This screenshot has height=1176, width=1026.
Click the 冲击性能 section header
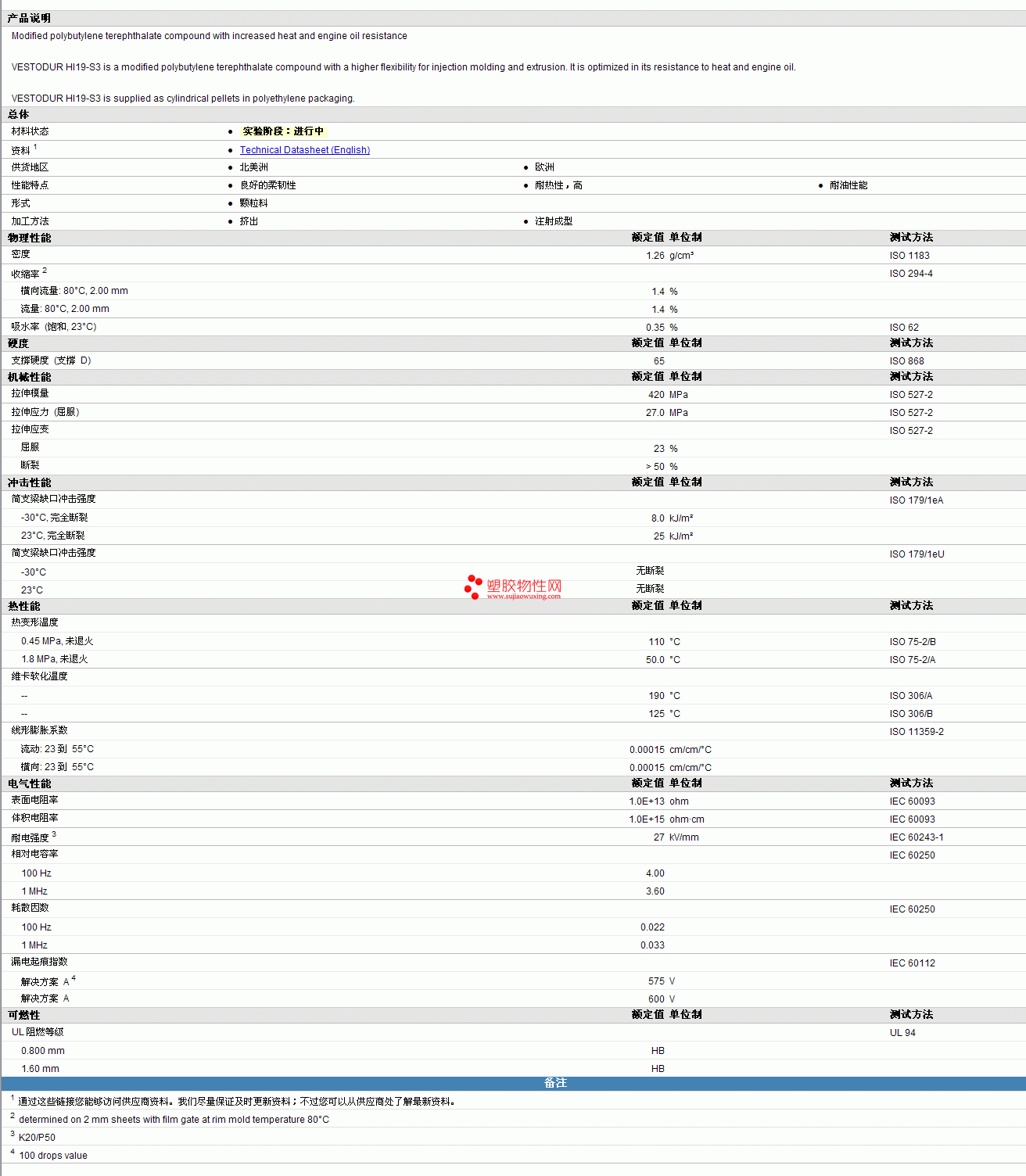(30, 482)
